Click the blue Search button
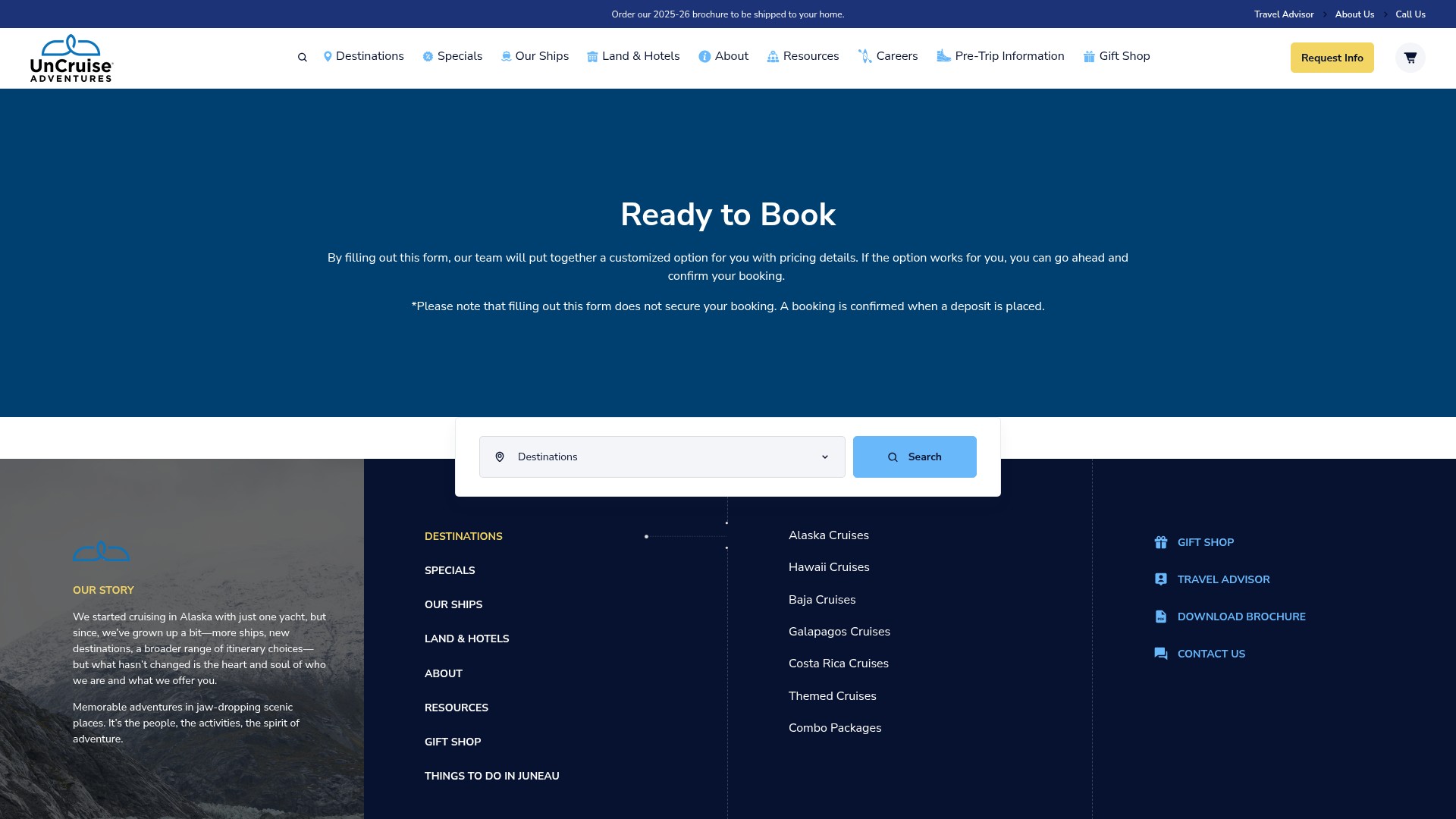The image size is (1456, 819). point(915,457)
